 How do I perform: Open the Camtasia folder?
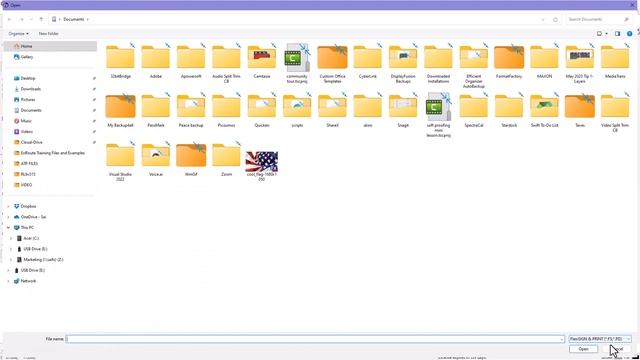[262, 61]
